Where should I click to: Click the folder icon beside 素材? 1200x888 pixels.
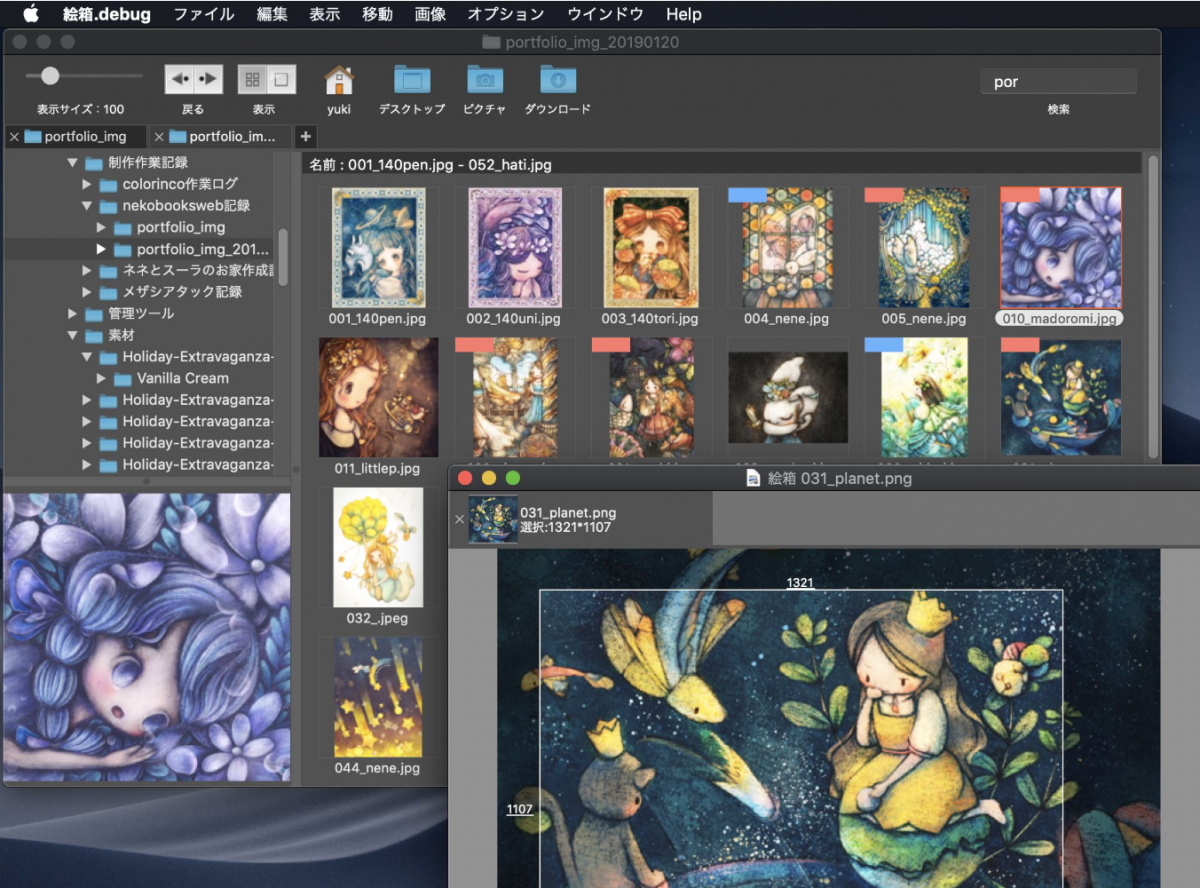(94, 335)
